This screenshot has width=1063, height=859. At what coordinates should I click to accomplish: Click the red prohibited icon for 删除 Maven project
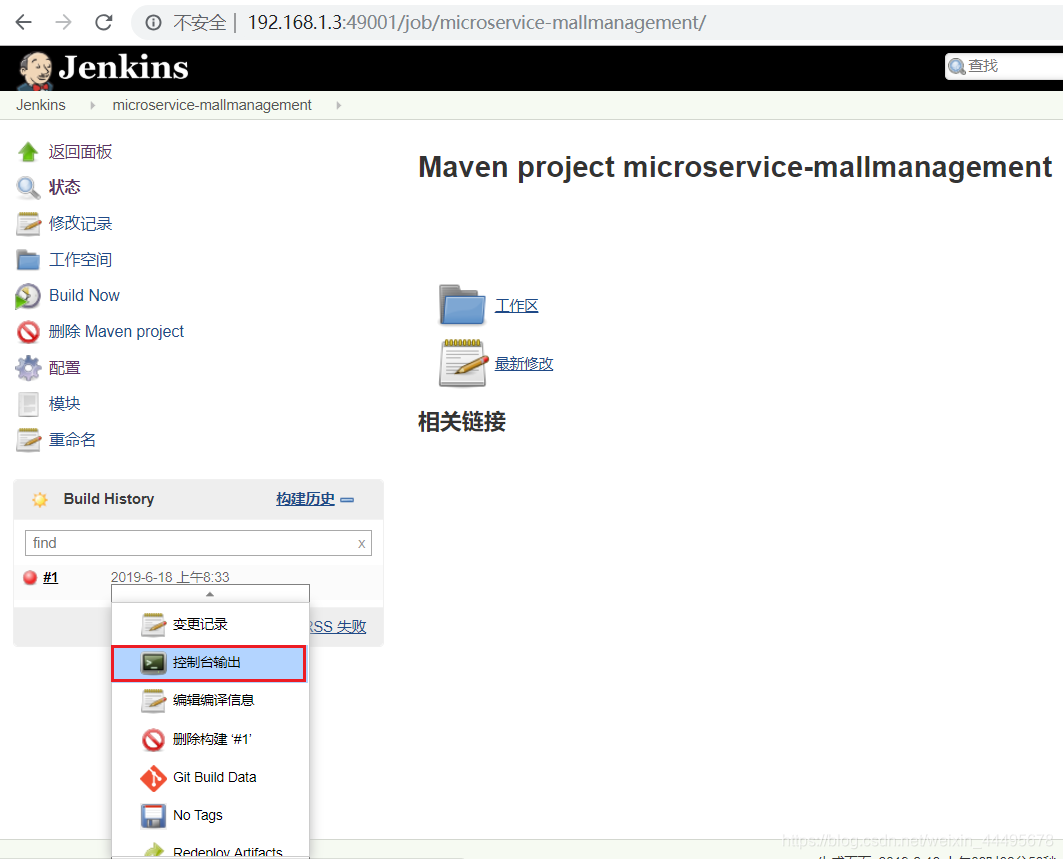coord(28,332)
